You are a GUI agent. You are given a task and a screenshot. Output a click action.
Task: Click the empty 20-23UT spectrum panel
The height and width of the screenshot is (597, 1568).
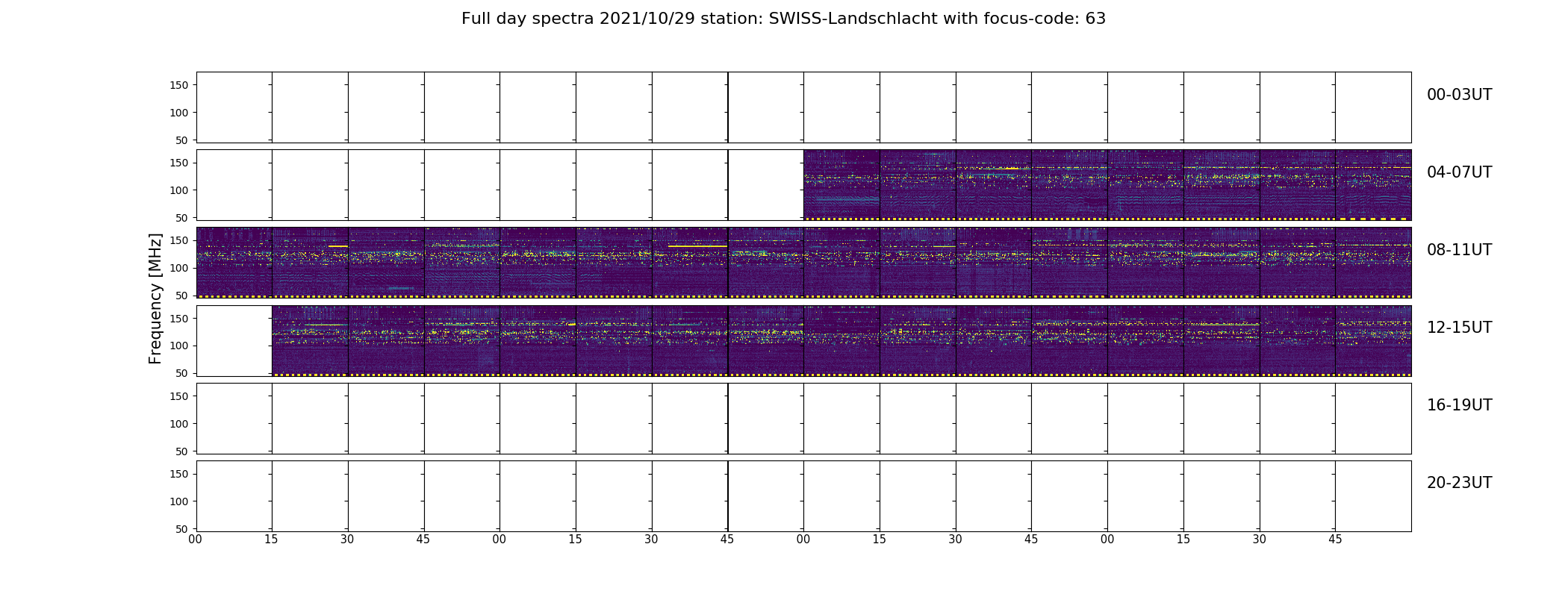(803, 496)
